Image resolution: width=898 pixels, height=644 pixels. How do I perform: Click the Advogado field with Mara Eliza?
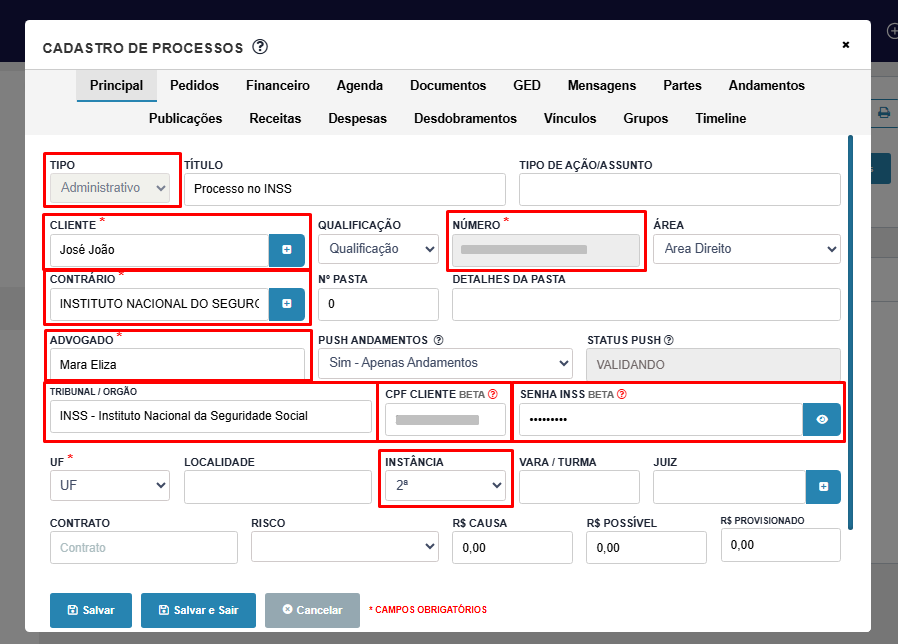pyautogui.click(x=178, y=364)
